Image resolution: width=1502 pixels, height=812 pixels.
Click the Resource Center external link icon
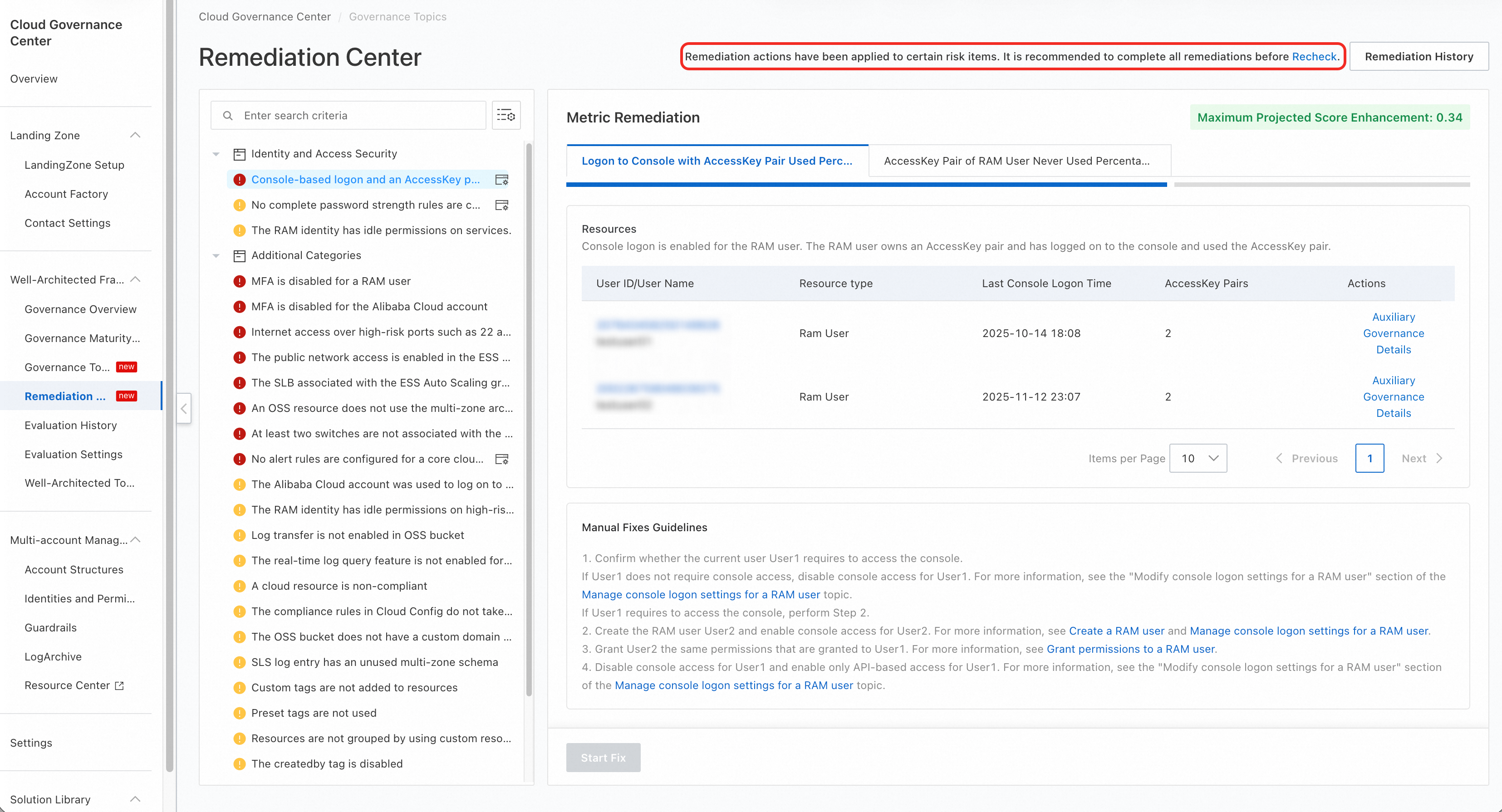point(119,685)
